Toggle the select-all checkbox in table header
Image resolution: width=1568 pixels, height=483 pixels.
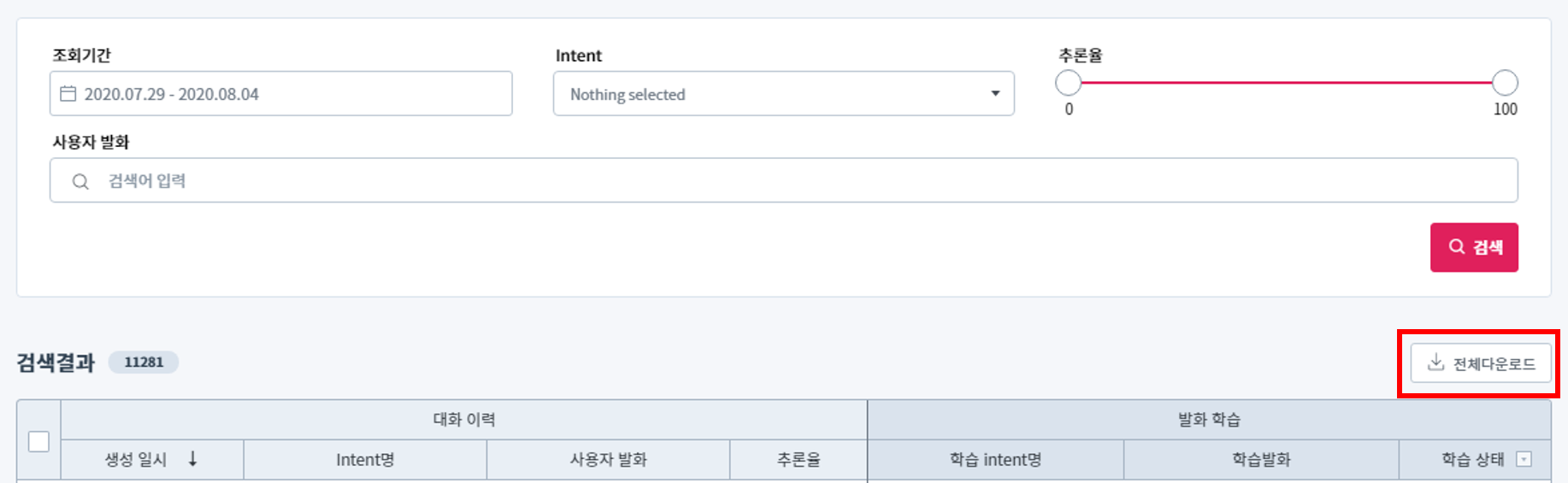38,441
